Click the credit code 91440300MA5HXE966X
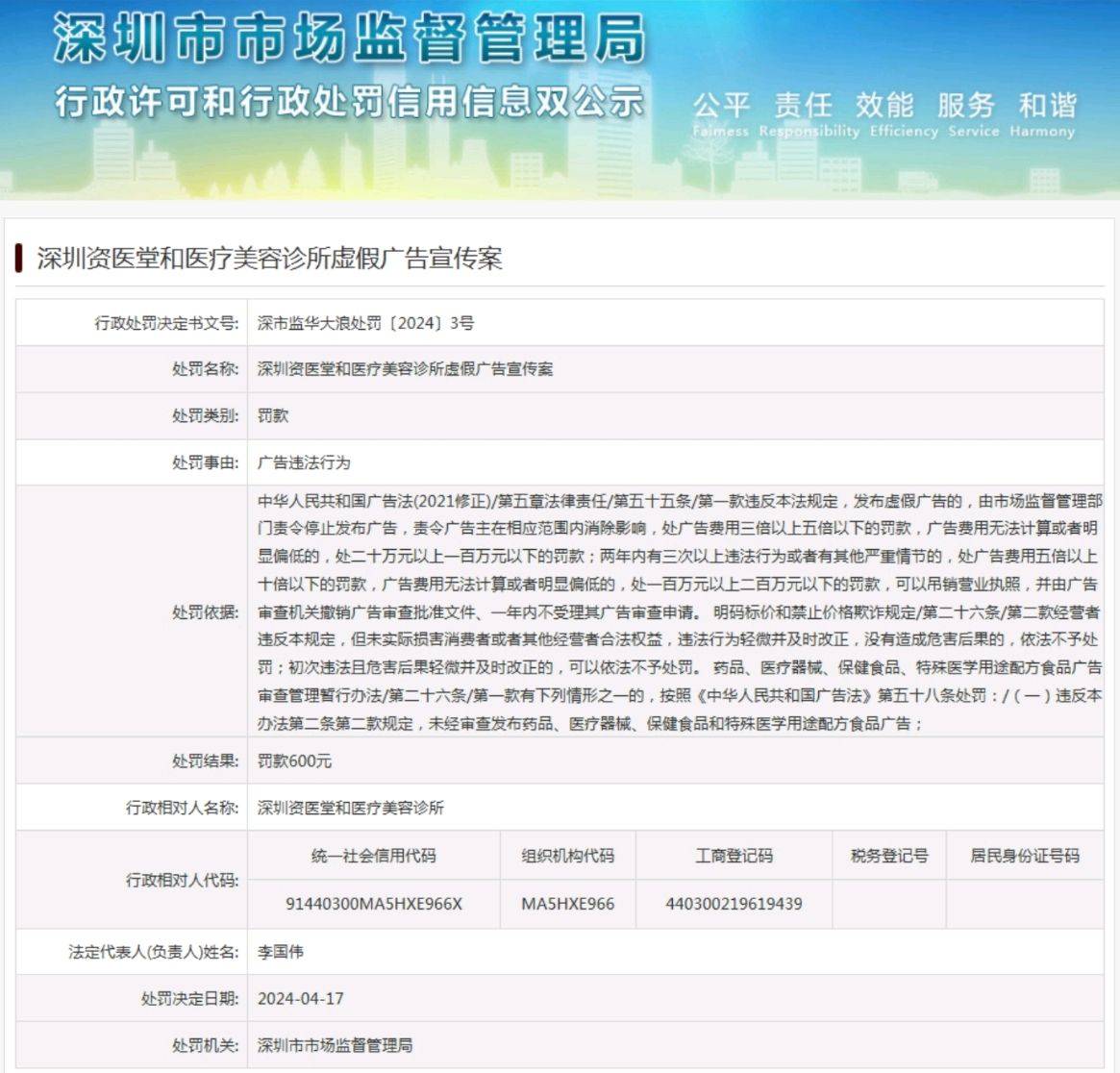Screen dimensions: 1120x1073 click(x=374, y=904)
